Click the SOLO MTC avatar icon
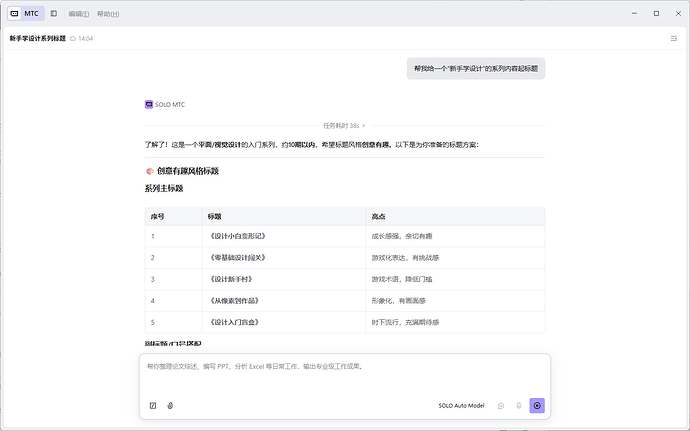The width and height of the screenshot is (690, 431). [x=149, y=104]
